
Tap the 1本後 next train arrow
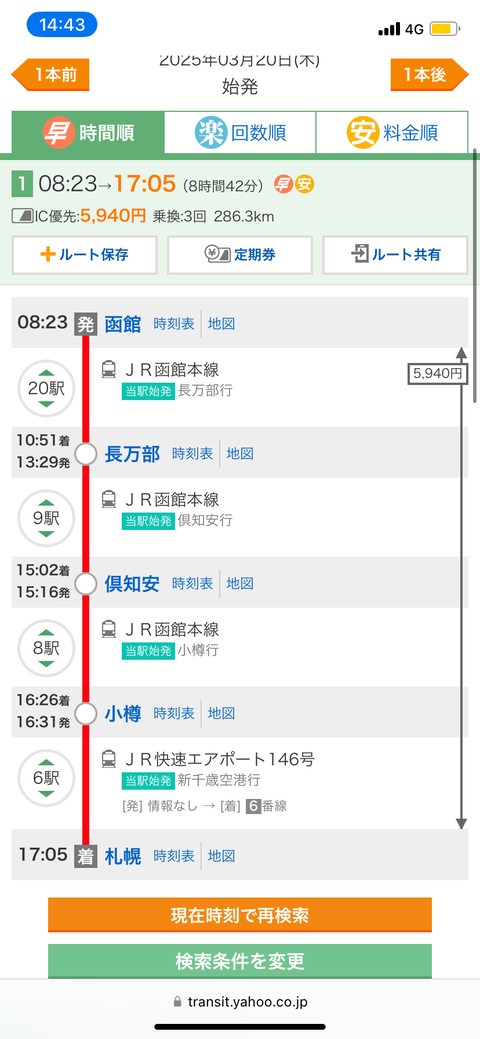tap(430, 75)
